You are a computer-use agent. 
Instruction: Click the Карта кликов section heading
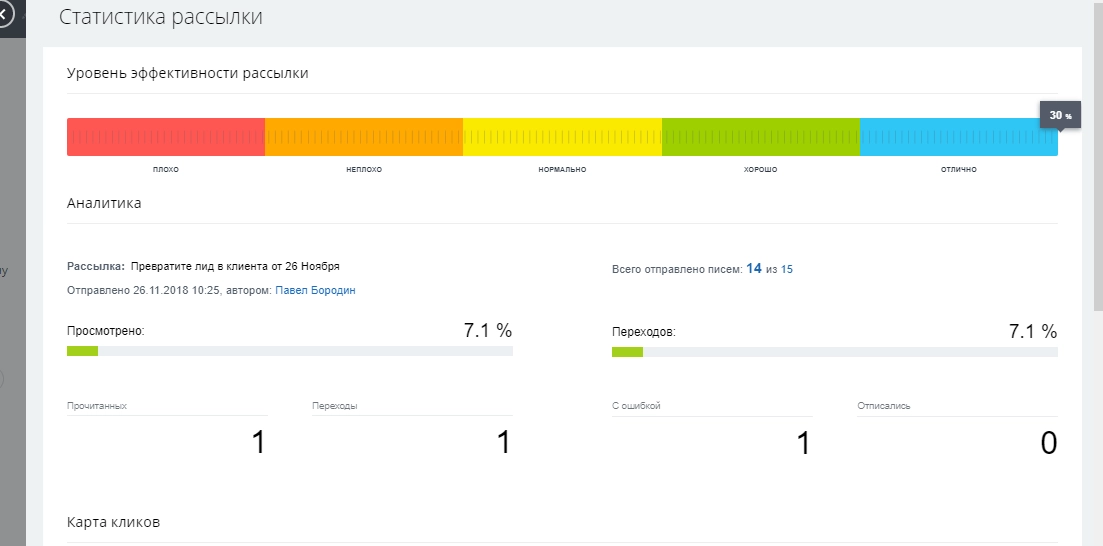[x=113, y=523]
